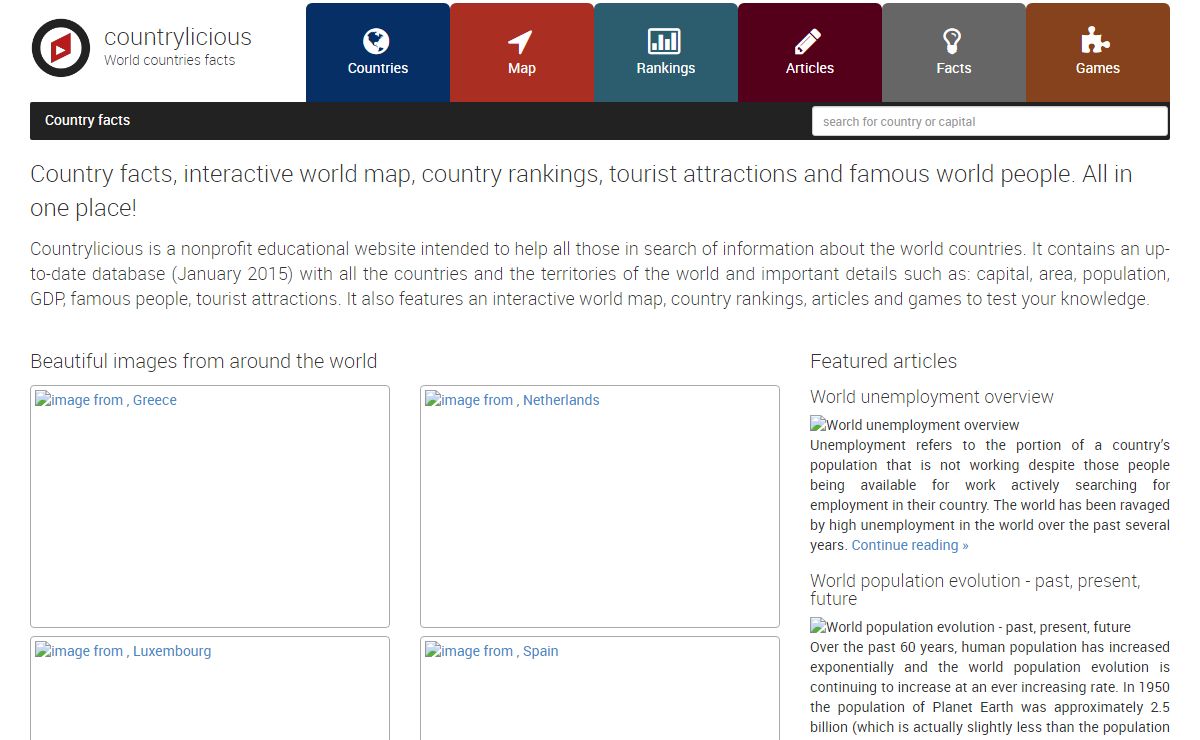Click the Country facts bar label
This screenshot has width=1200, height=740.
pos(87,120)
